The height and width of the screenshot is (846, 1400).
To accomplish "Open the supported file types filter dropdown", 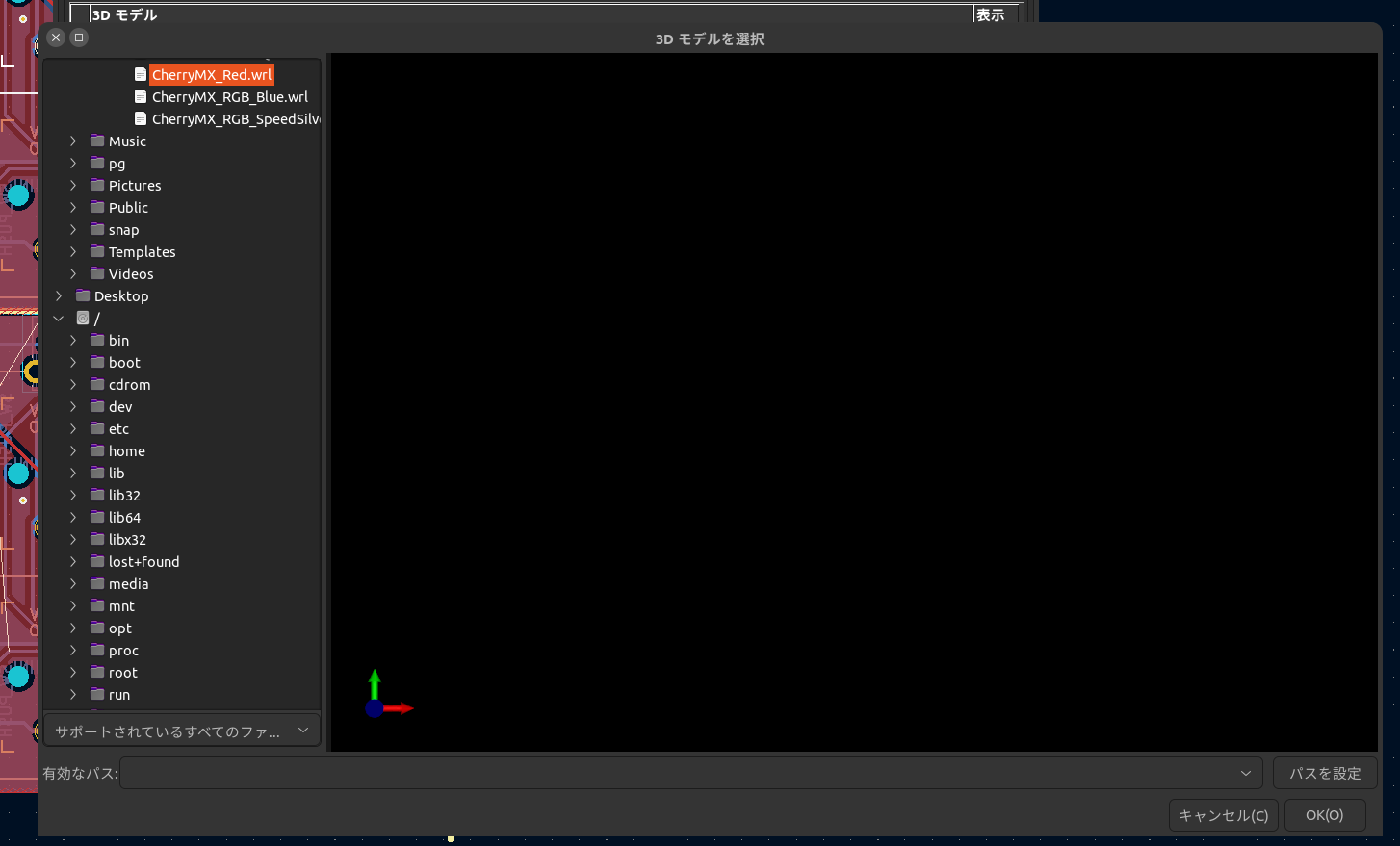I will (182, 730).
